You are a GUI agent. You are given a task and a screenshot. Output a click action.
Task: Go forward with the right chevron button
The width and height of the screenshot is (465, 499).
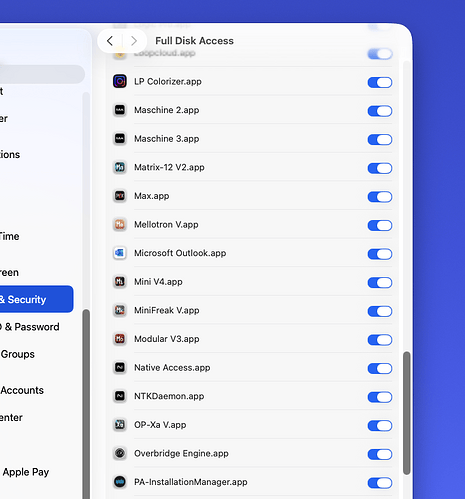tap(134, 41)
